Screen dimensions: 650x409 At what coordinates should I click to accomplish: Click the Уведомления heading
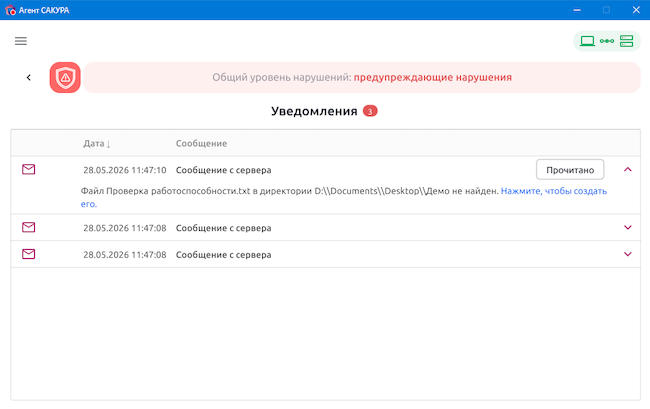(x=314, y=111)
